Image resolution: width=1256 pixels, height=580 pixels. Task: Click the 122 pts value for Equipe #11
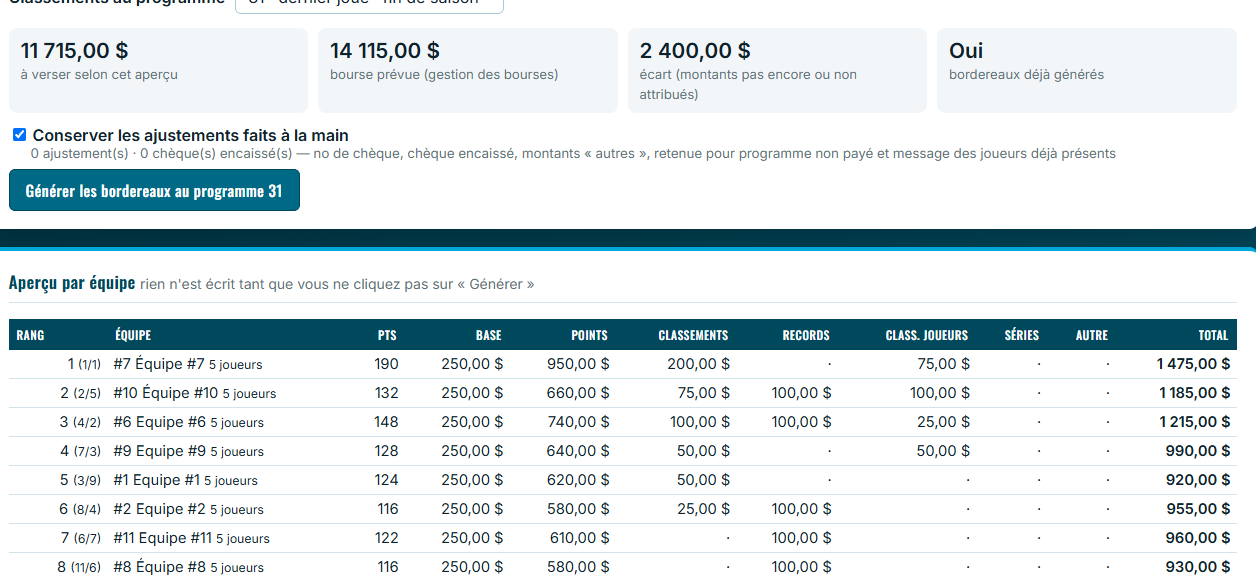point(386,538)
